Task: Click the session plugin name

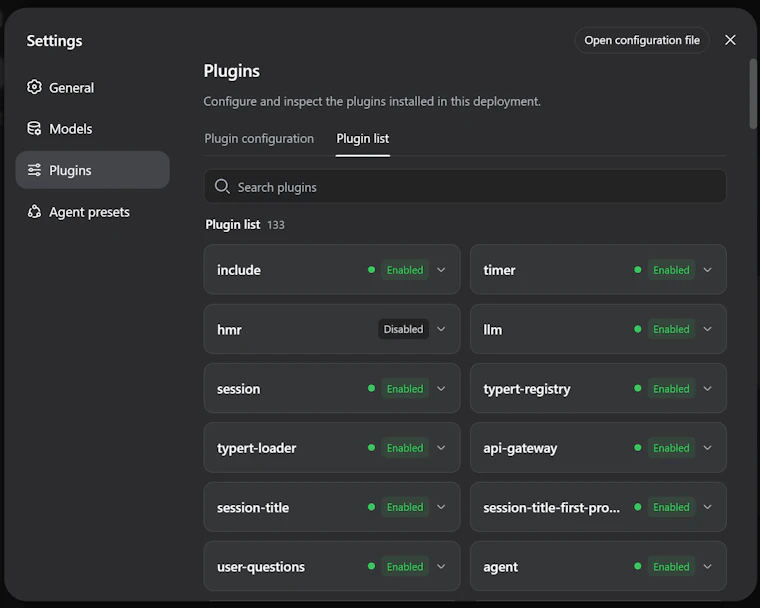Action: point(238,389)
